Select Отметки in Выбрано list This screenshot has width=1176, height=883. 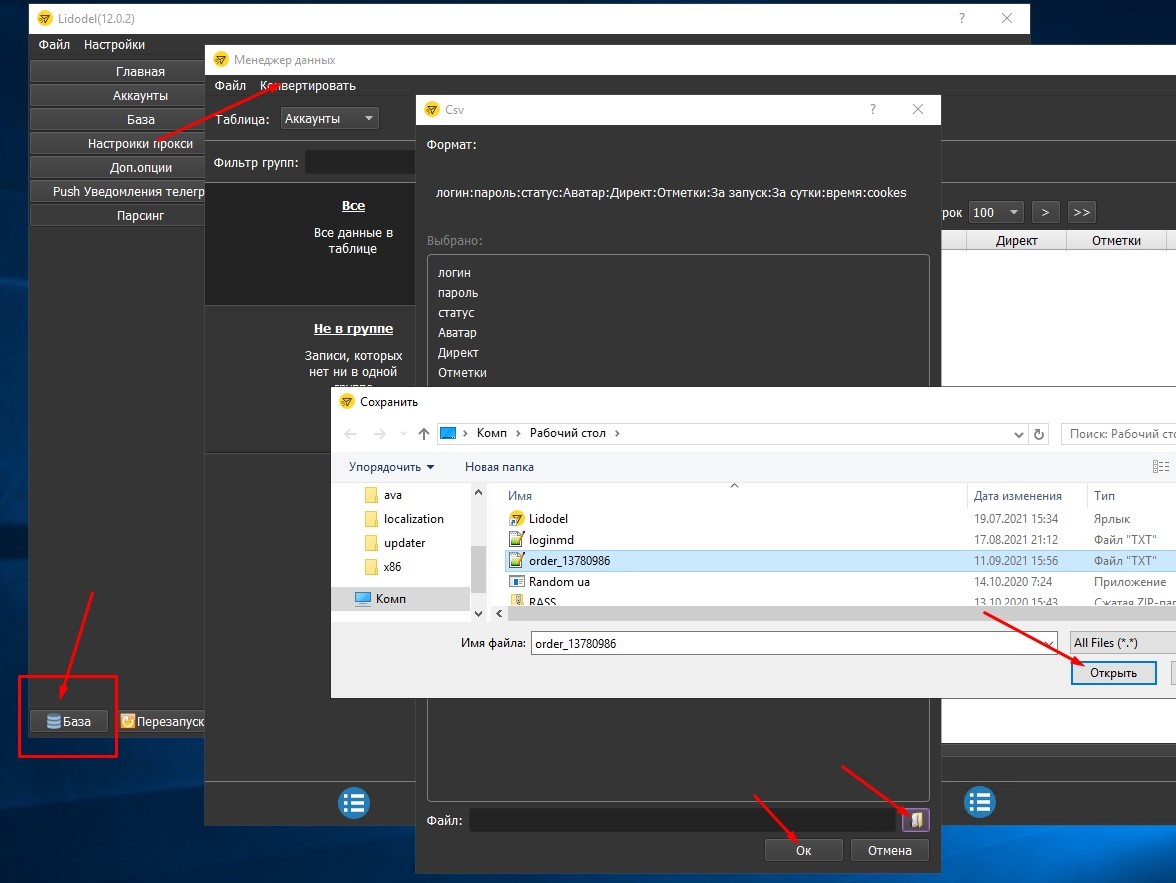(462, 373)
